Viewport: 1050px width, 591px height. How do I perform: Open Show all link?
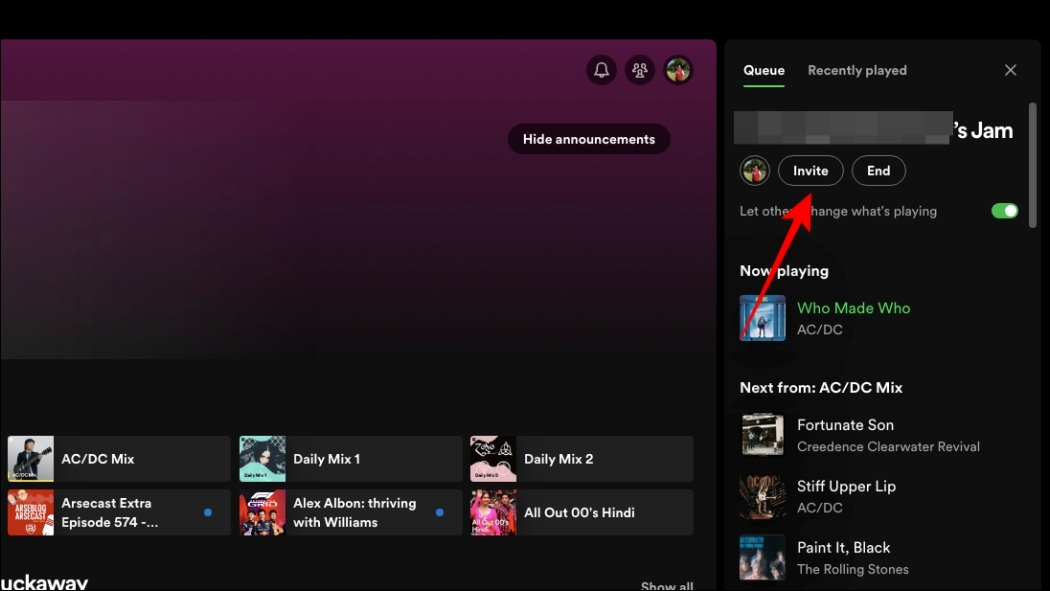tap(667, 585)
